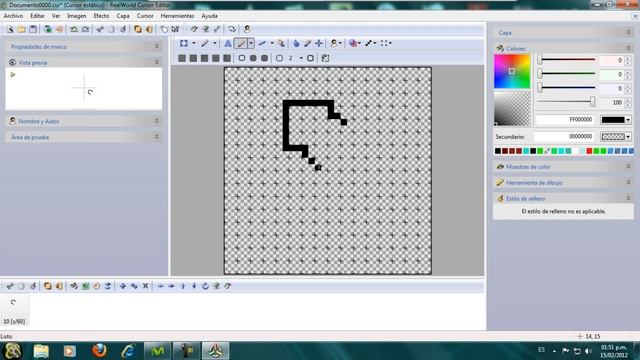Click the play triangle in preview panel
Image resolution: width=640 pixels, height=360 pixels.
pos(13,75)
